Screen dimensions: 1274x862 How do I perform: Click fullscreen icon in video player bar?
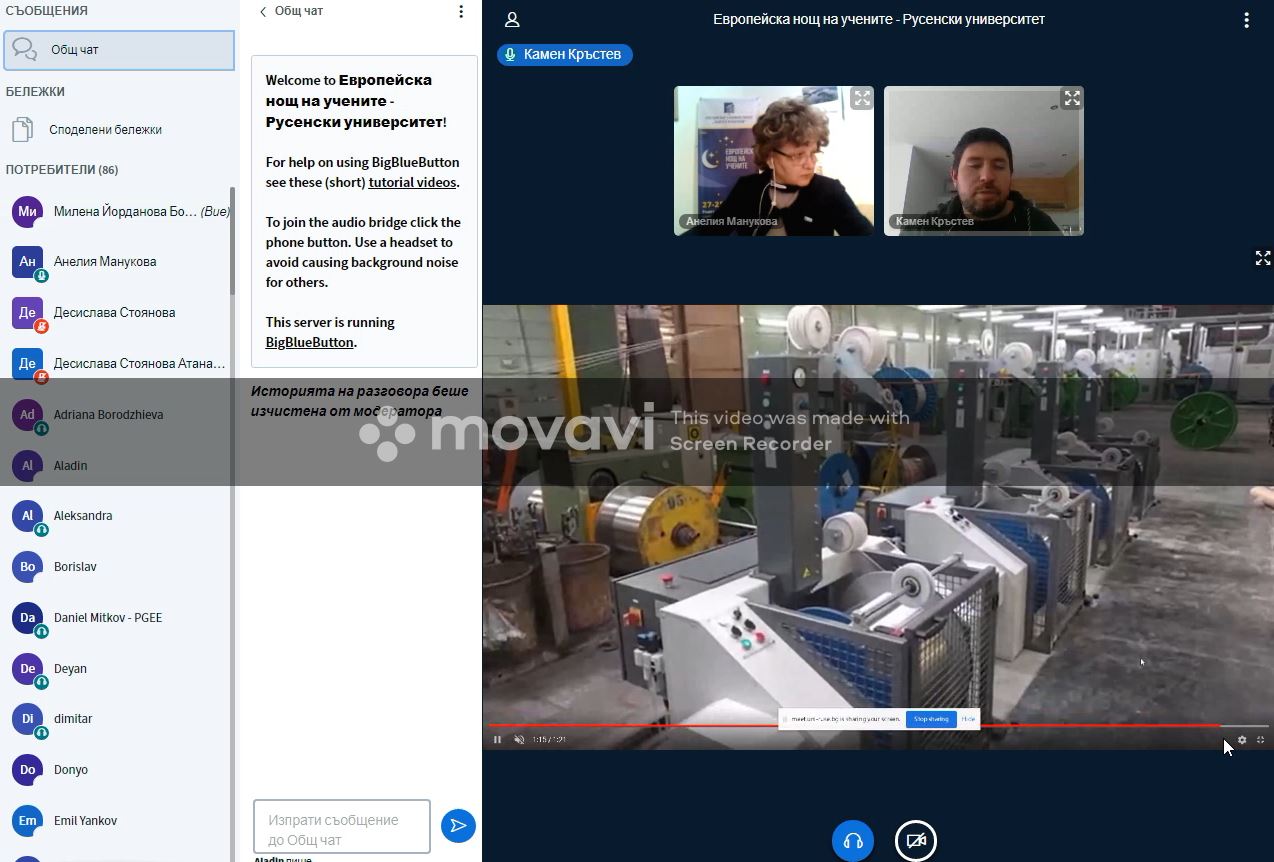coord(1260,740)
